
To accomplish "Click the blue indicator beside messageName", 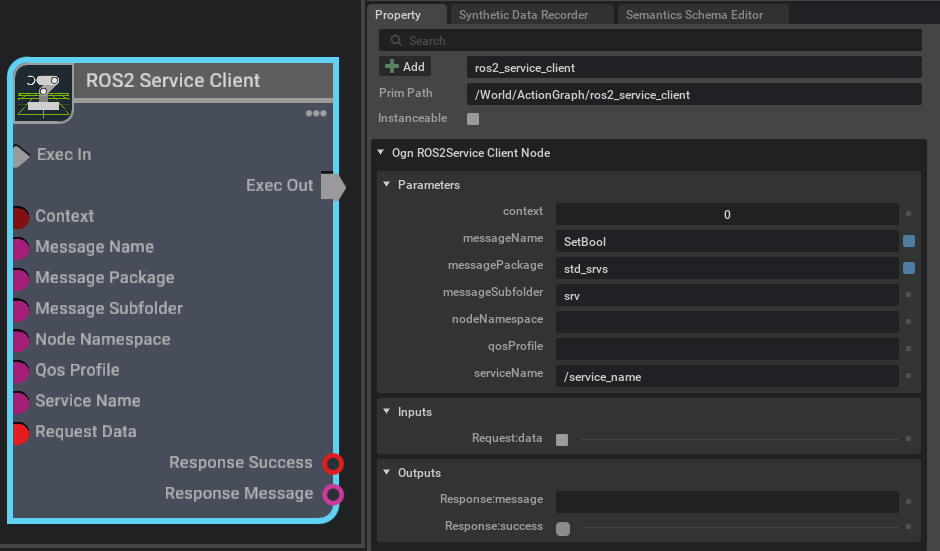I will (x=909, y=241).
